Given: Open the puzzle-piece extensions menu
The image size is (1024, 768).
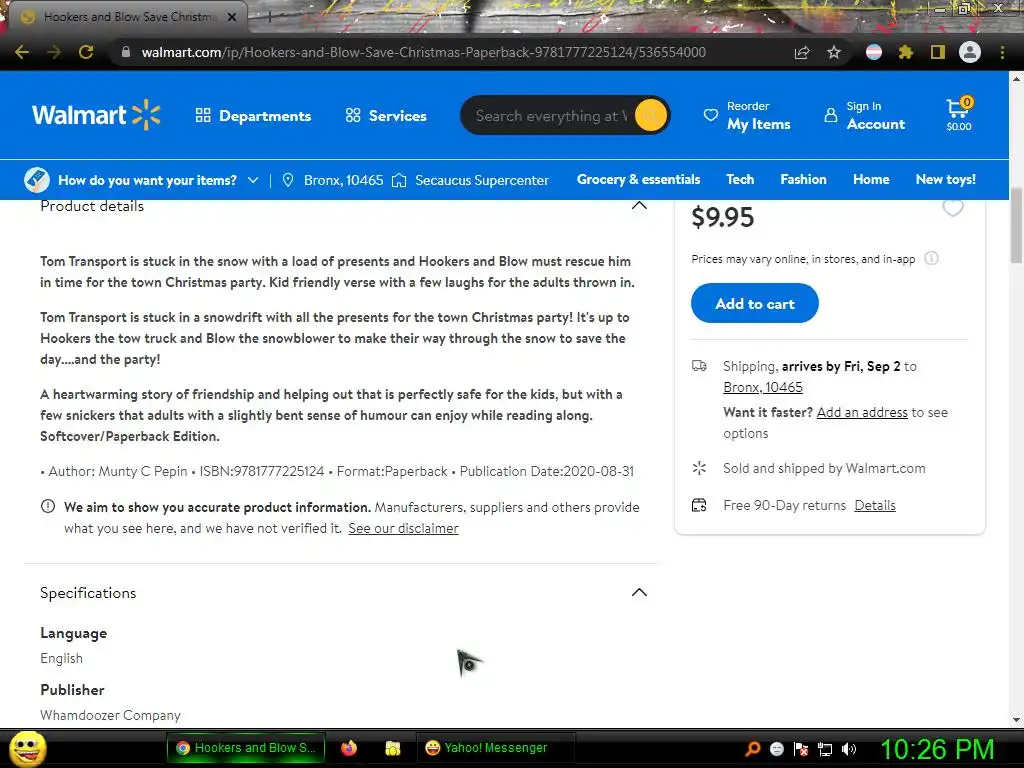Looking at the screenshot, I should (x=905, y=52).
